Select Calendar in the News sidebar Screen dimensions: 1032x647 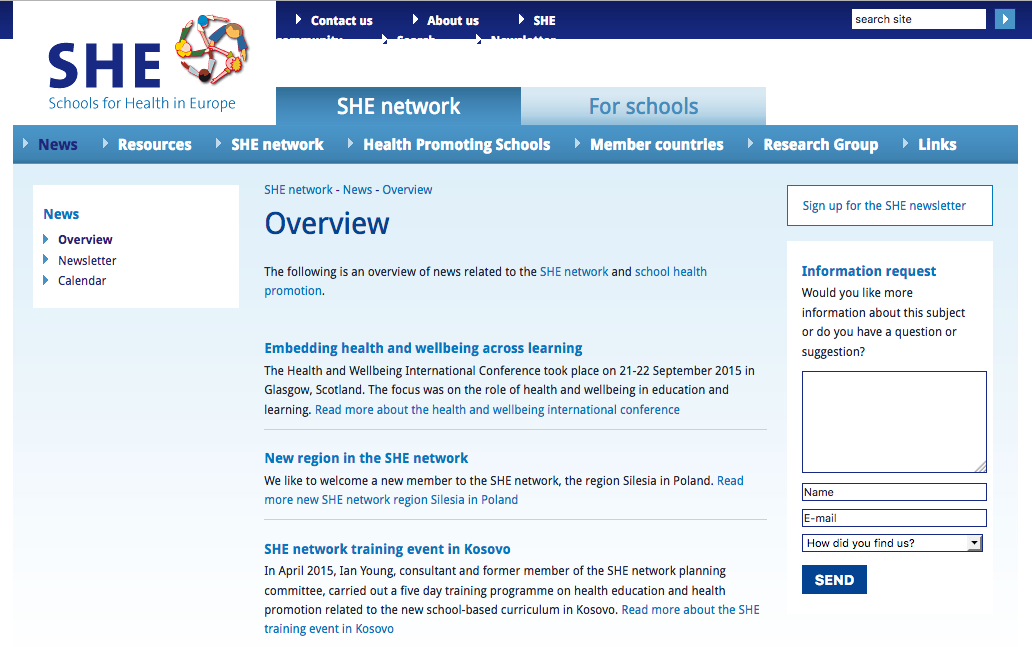(x=82, y=280)
